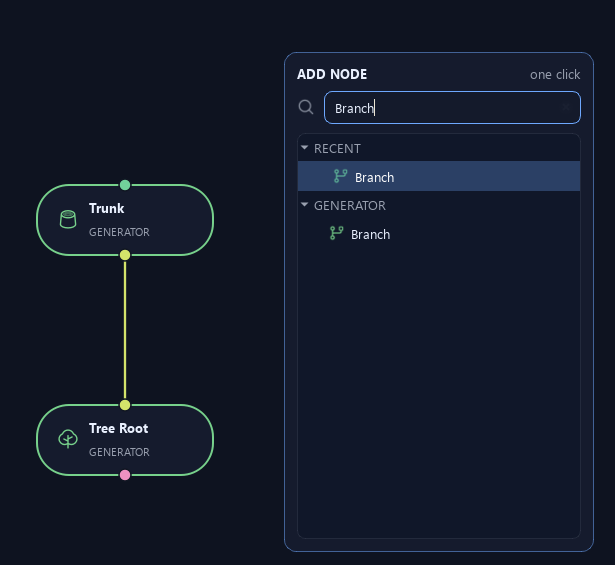This screenshot has width=615, height=565.
Task: Click the yellow top port of Tree Root
Action: pyautogui.click(x=125, y=405)
